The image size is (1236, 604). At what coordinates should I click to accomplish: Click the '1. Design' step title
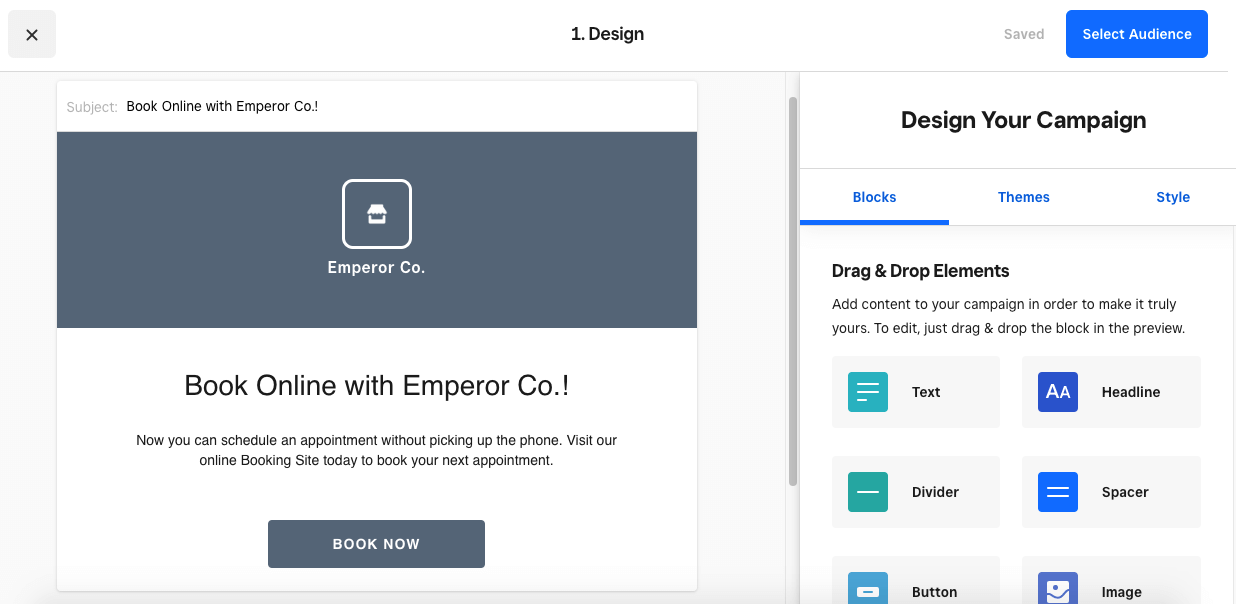607,34
